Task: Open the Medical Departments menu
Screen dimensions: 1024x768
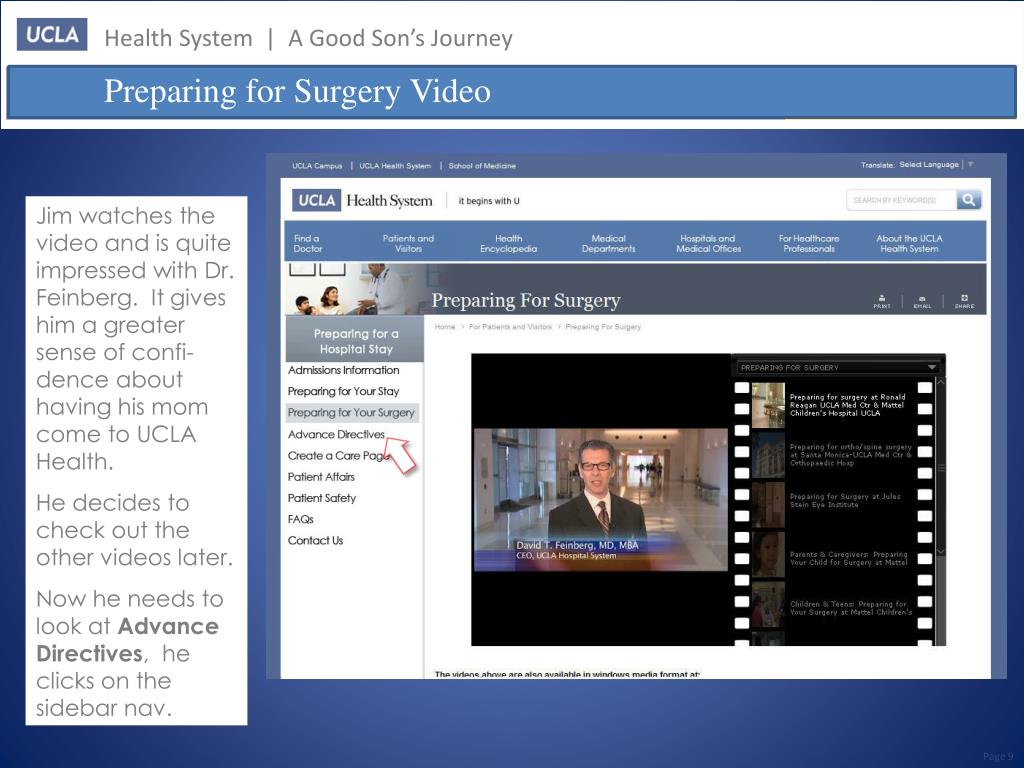Action: (x=608, y=244)
